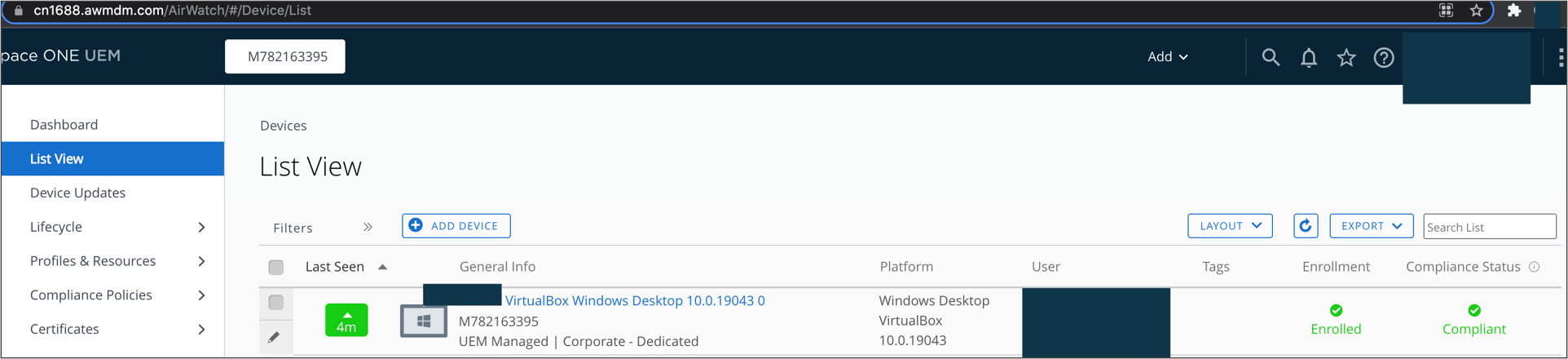Open the Export dropdown
This screenshot has width=1568, height=359.
(1371, 226)
